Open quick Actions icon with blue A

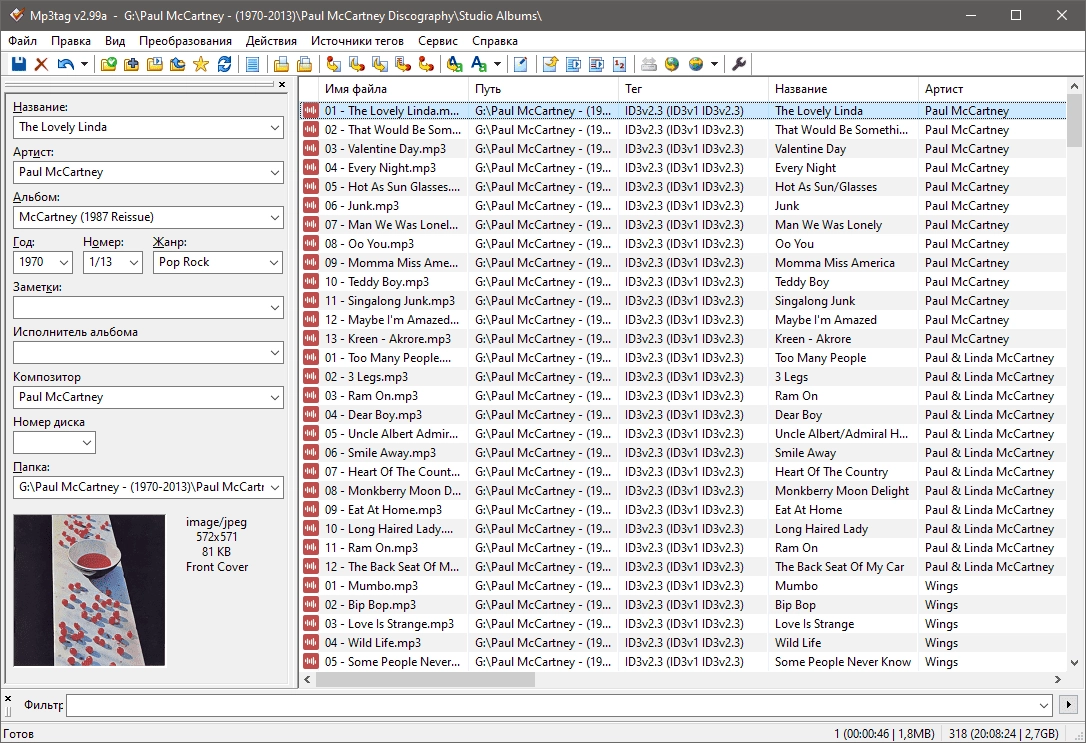479,64
